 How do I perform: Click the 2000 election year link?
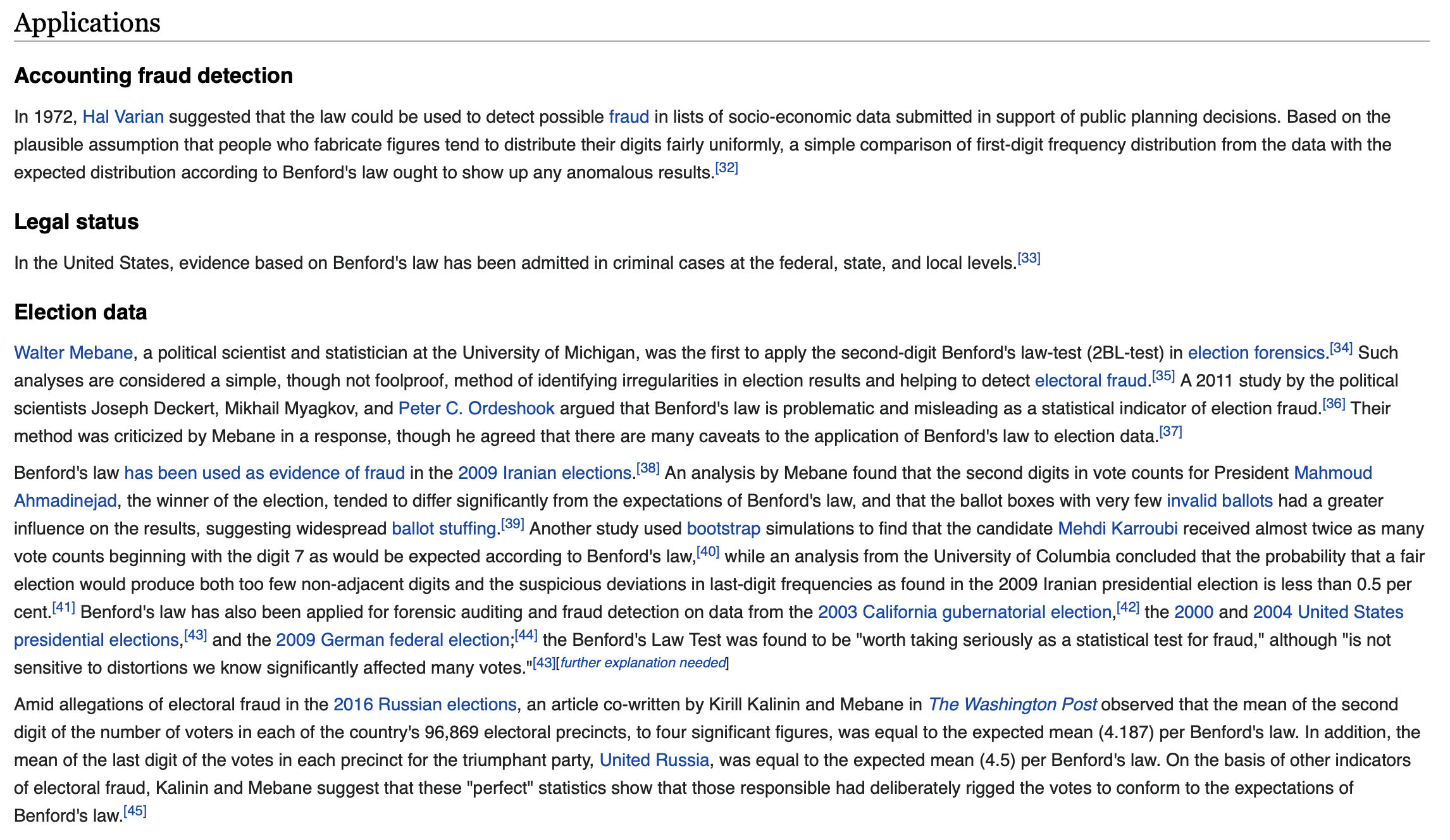coord(1194,612)
